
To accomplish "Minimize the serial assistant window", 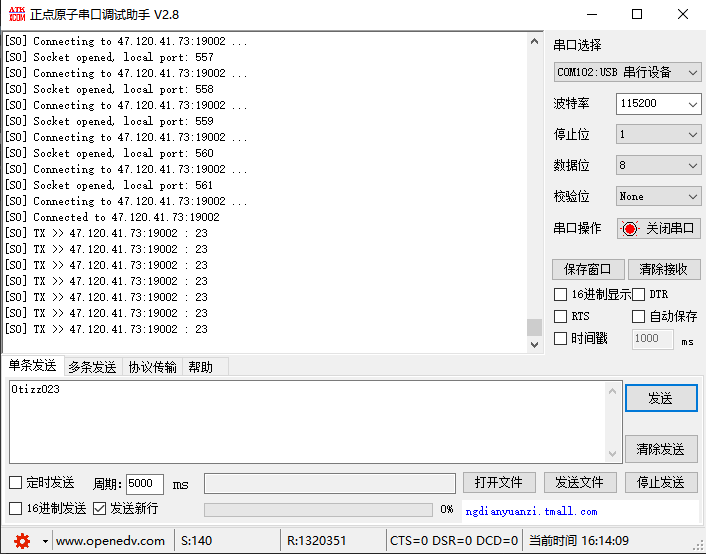I will pyautogui.click(x=592, y=14).
